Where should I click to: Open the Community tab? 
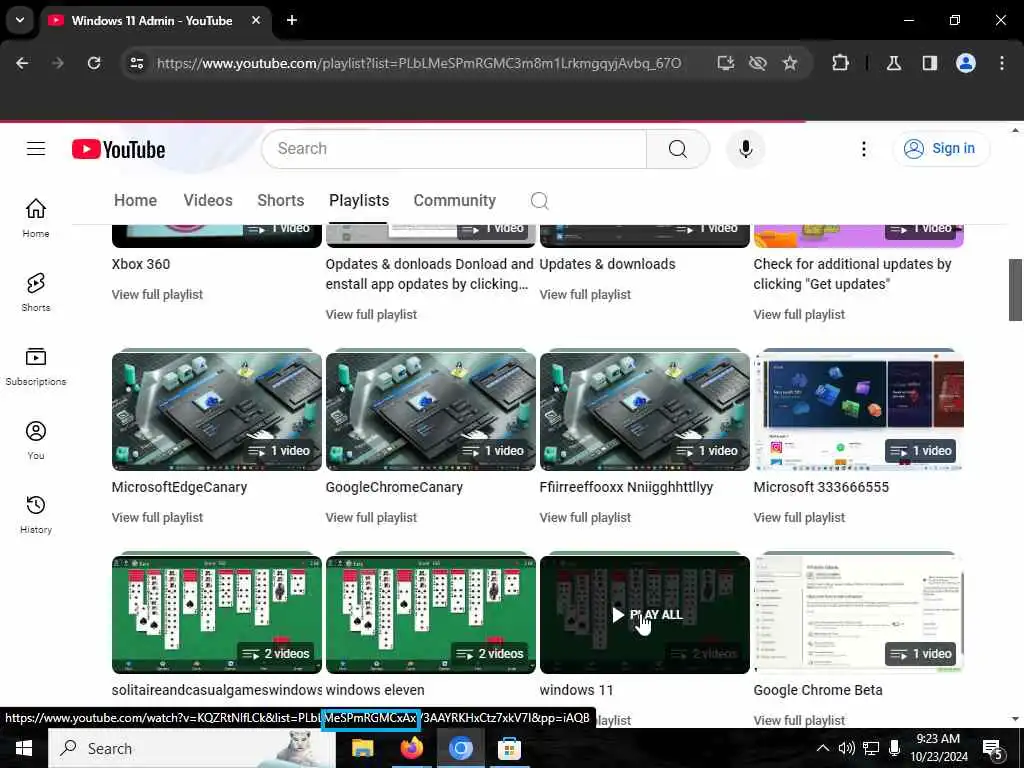click(455, 200)
